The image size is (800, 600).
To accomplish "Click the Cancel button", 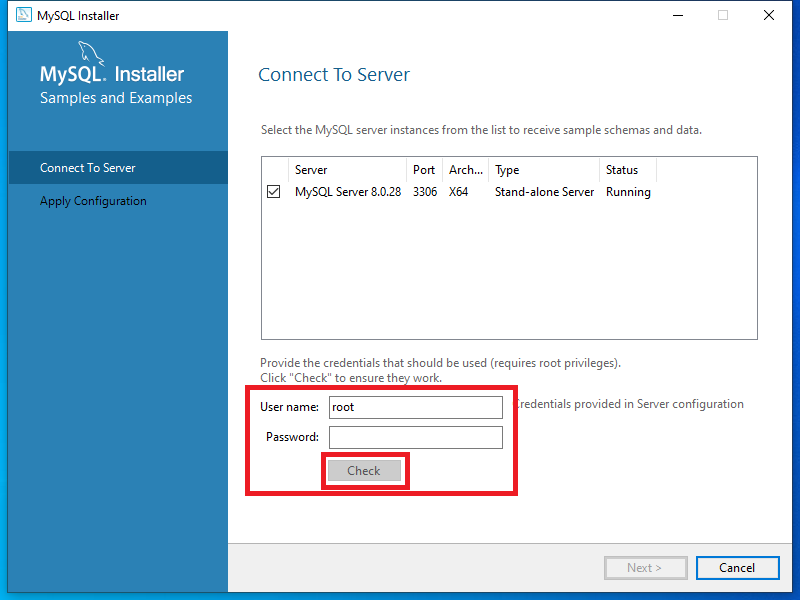I will (737, 568).
